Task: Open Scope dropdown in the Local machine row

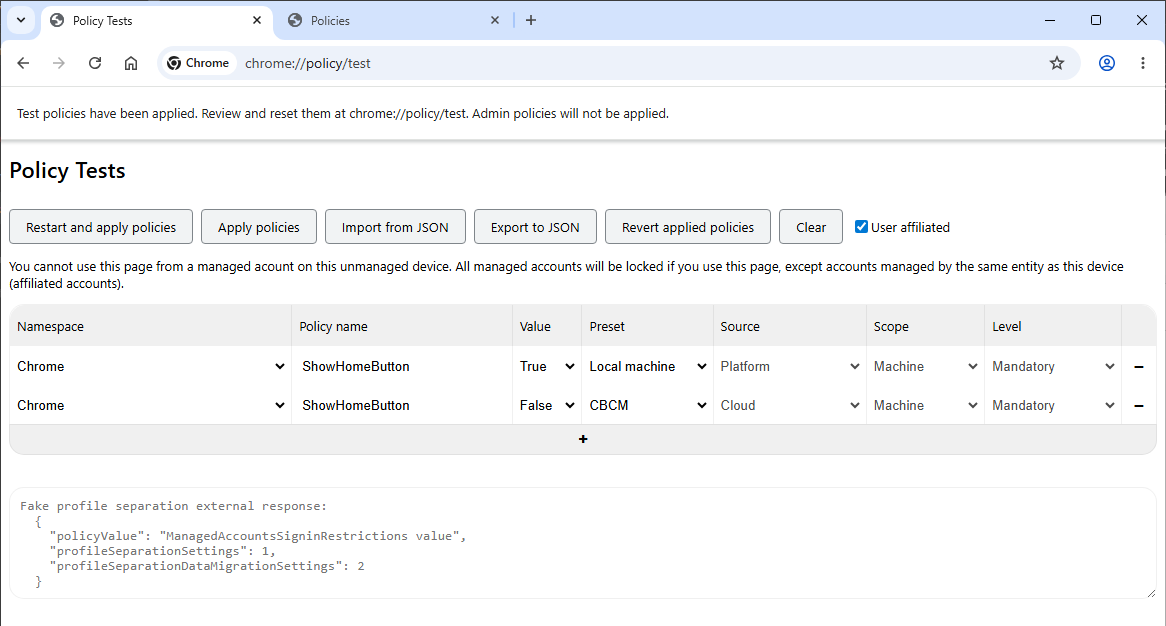Action: [x=925, y=367]
